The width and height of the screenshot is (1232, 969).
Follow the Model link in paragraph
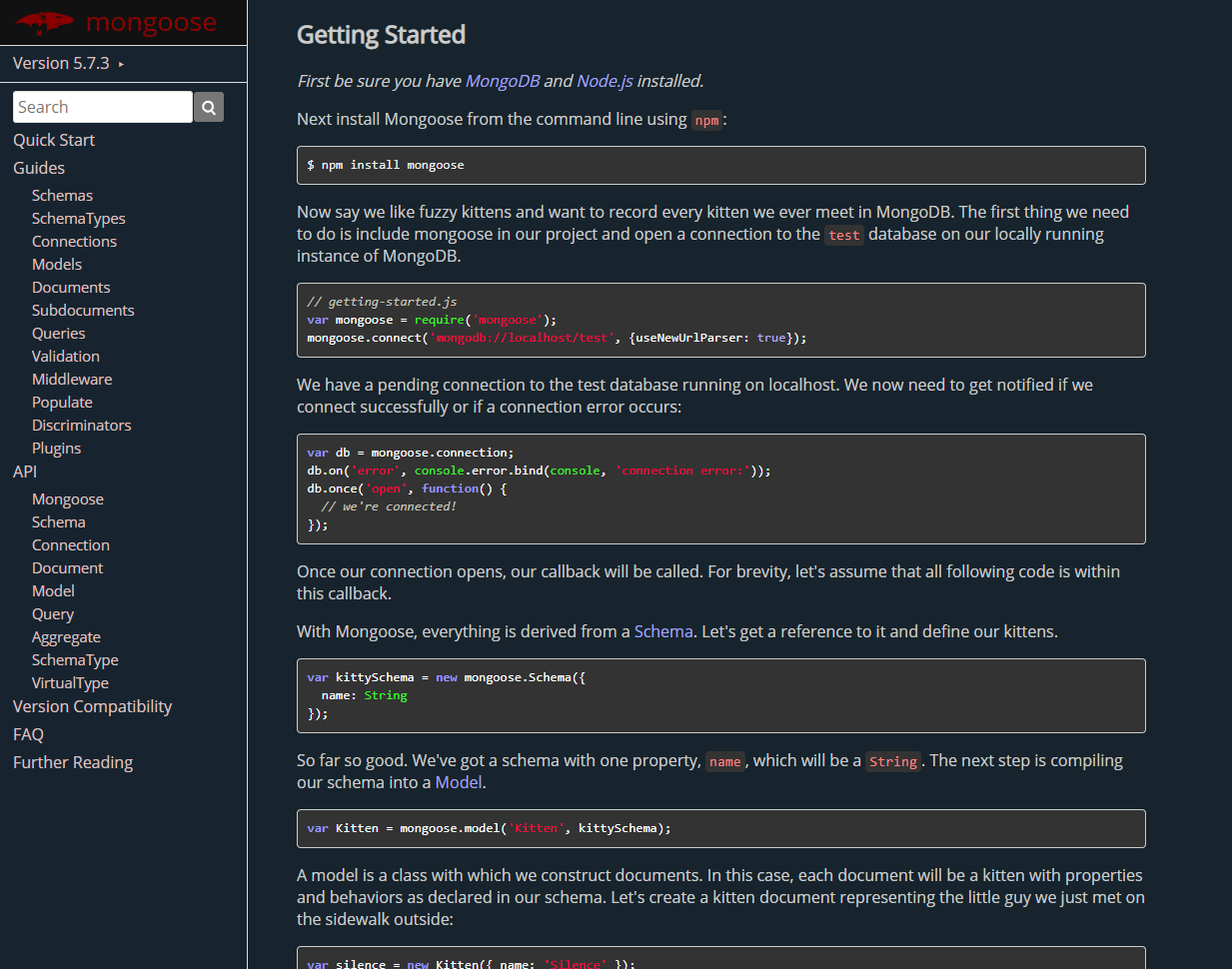click(x=459, y=782)
